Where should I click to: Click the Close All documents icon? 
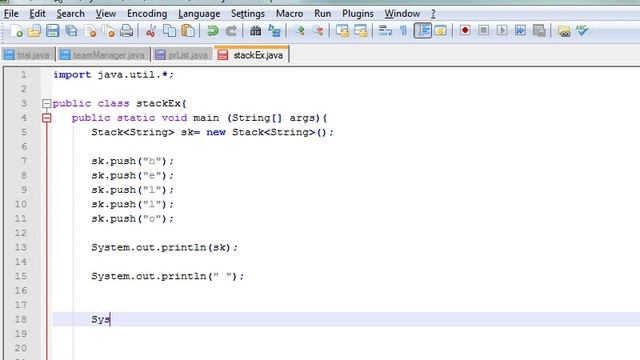coord(109,31)
